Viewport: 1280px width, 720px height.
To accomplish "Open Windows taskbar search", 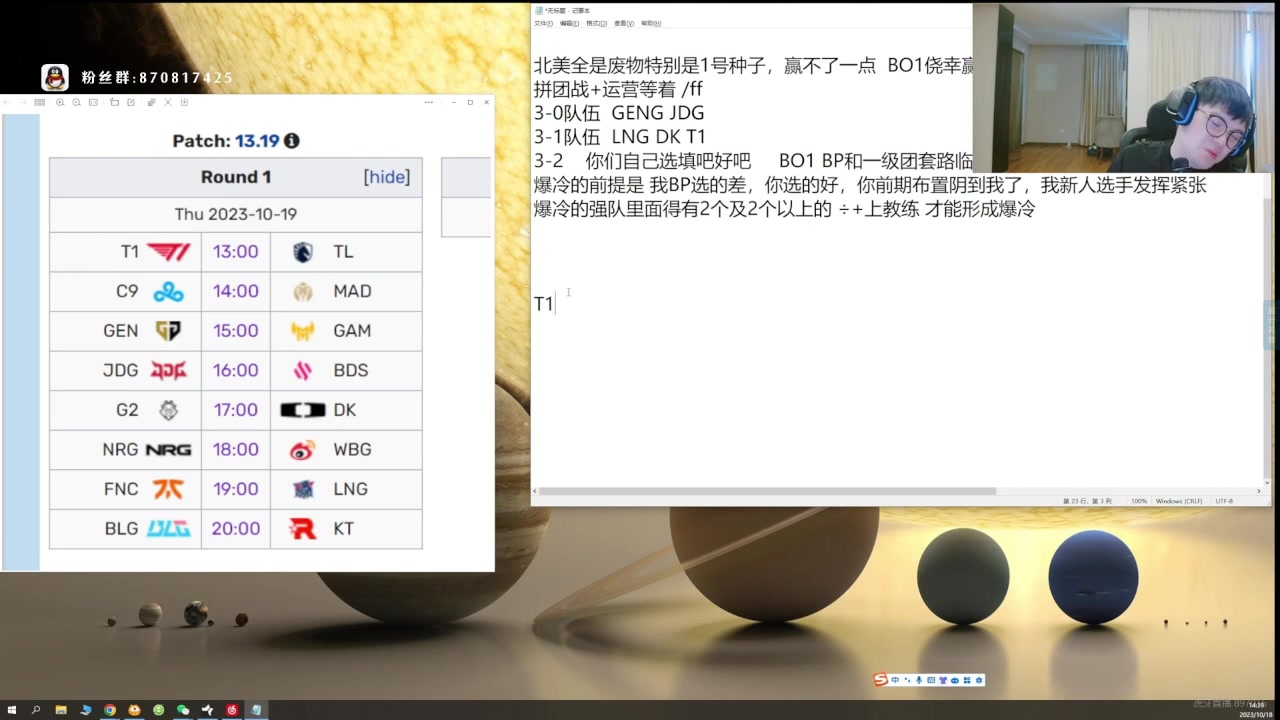I will [36, 710].
